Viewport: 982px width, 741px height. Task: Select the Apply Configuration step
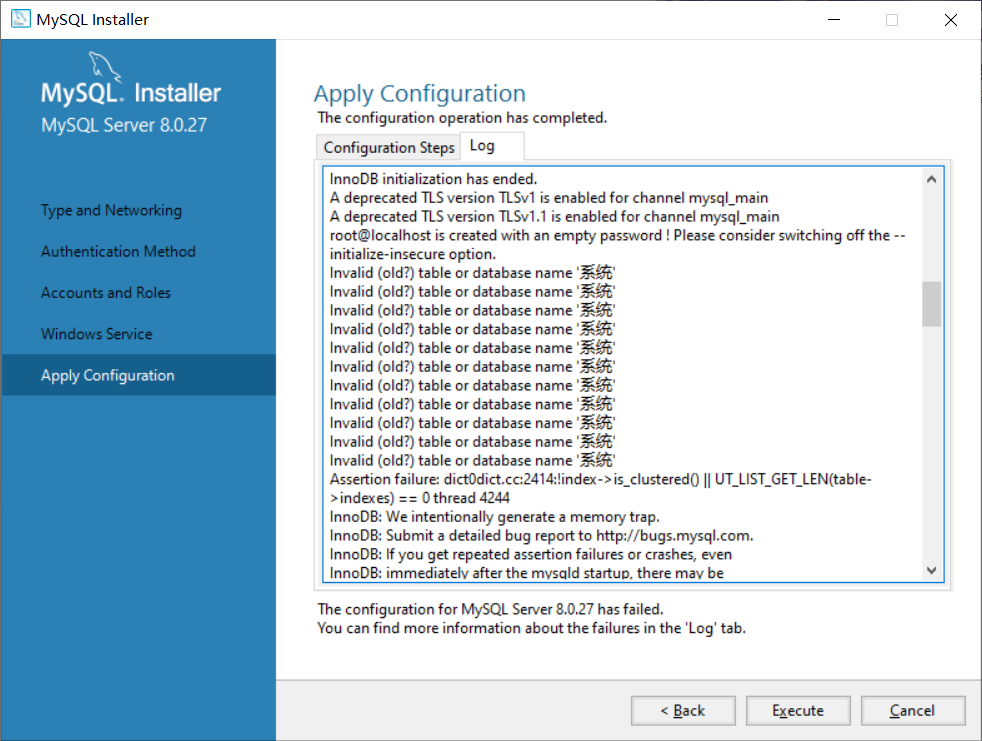tap(109, 374)
